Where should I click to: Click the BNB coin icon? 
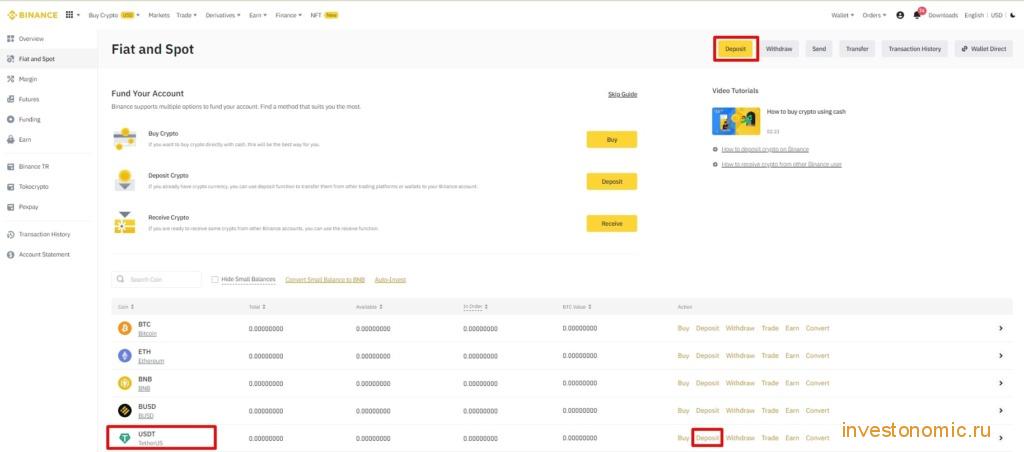pyautogui.click(x=124, y=383)
